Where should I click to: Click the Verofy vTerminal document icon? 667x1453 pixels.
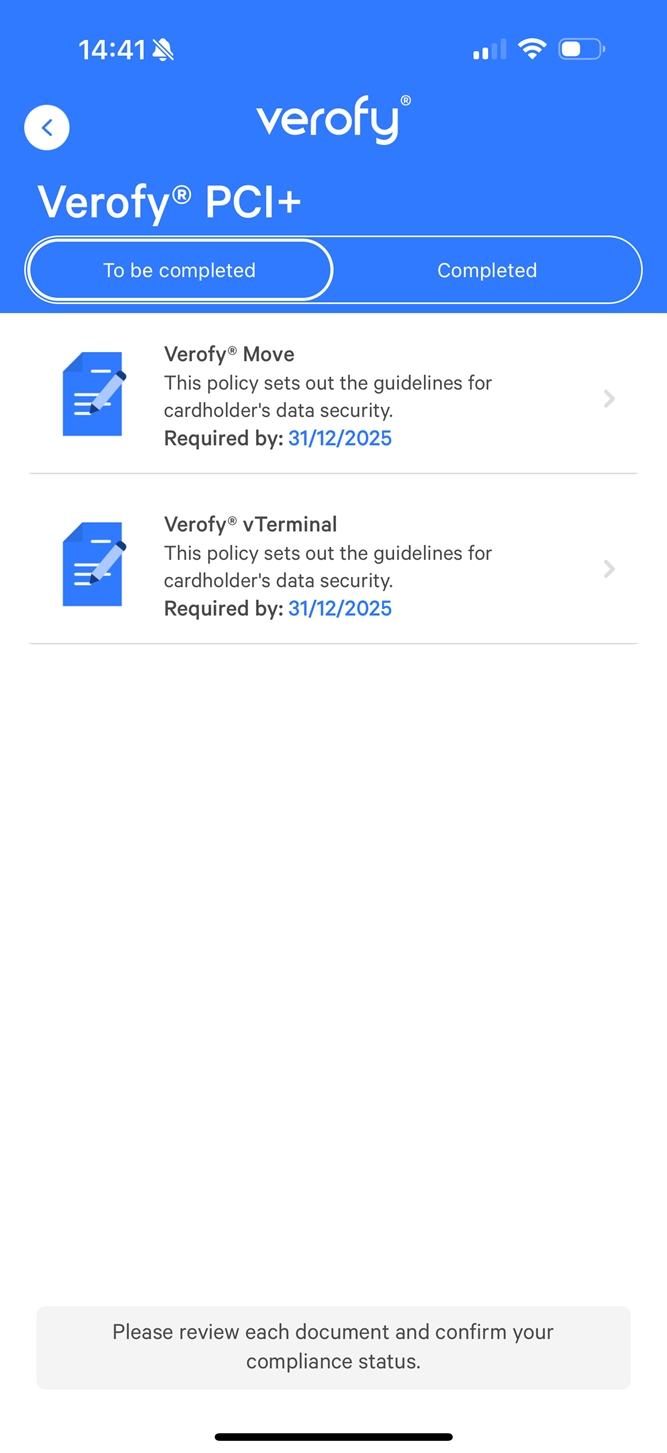(94, 564)
